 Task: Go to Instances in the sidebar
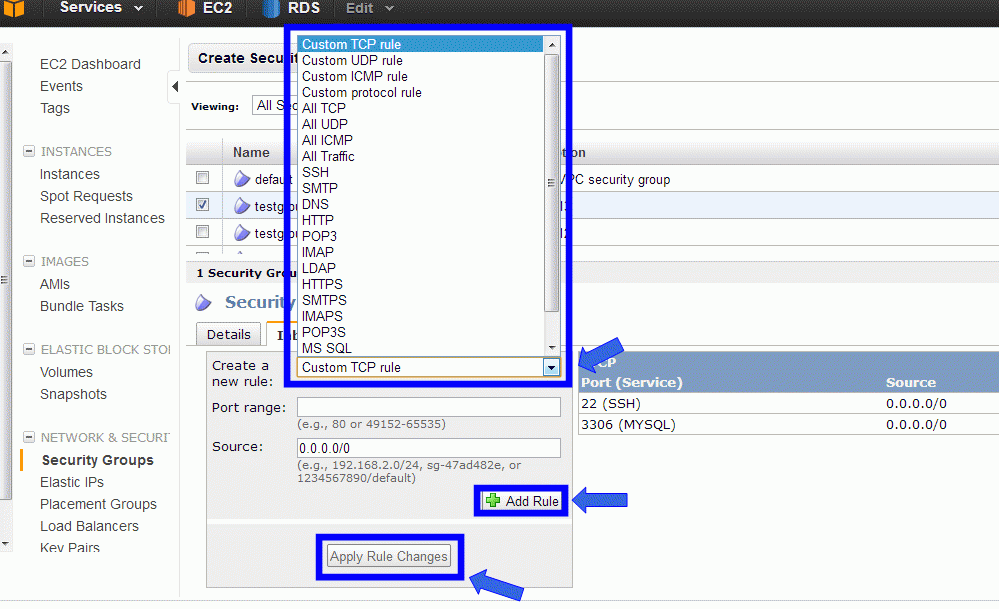pyautogui.click(x=69, y=174)
